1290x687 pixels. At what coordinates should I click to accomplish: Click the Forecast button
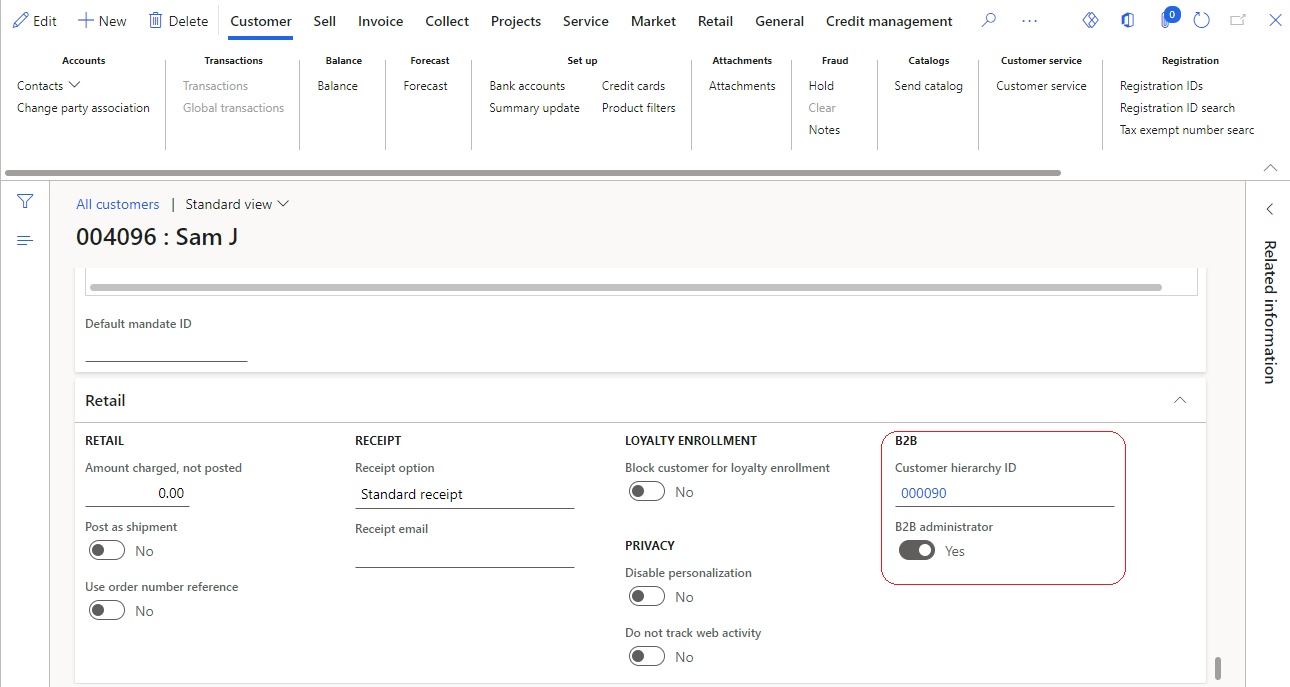click(426, 86)
